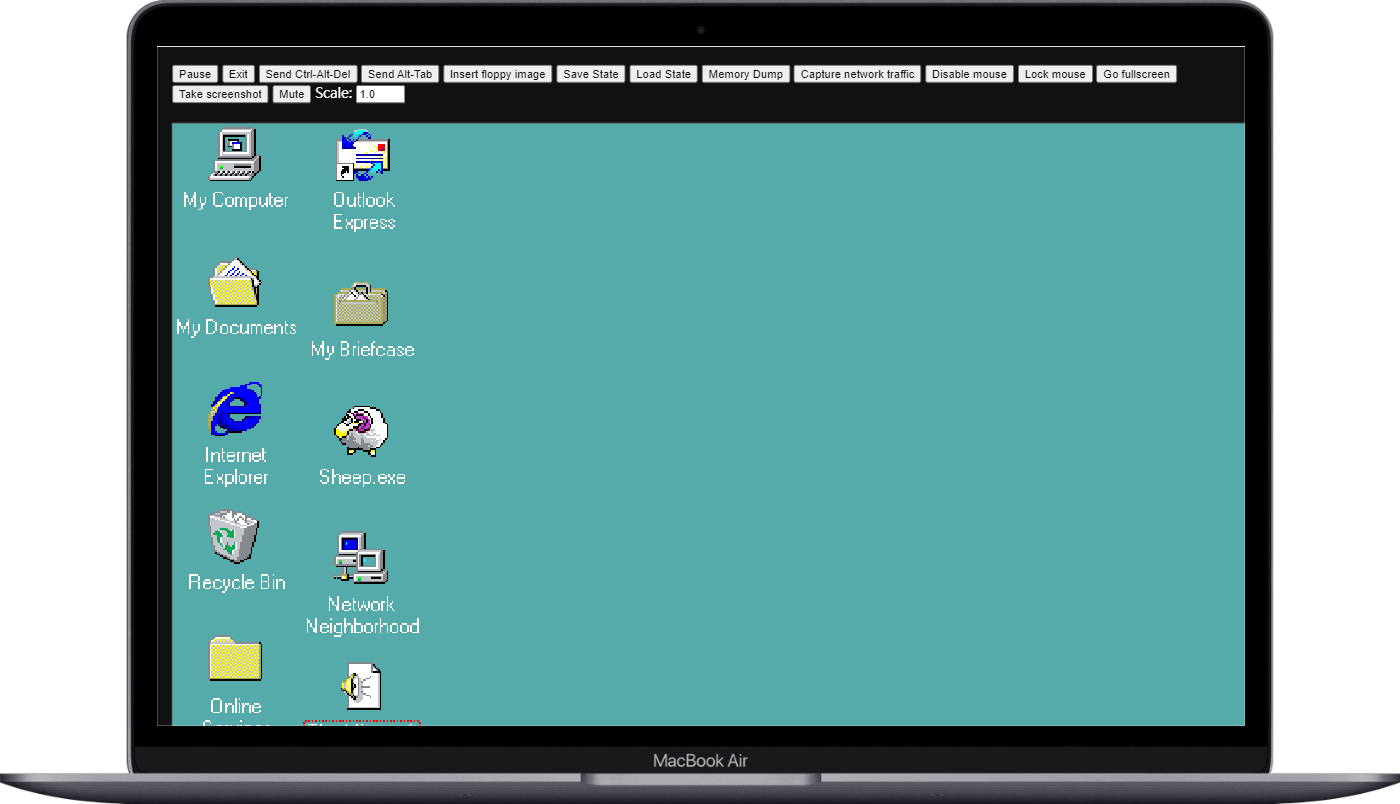Click the My Briefcase label text
The width and height of the screenshot is (1400, 804).
[x=362, y=349]
